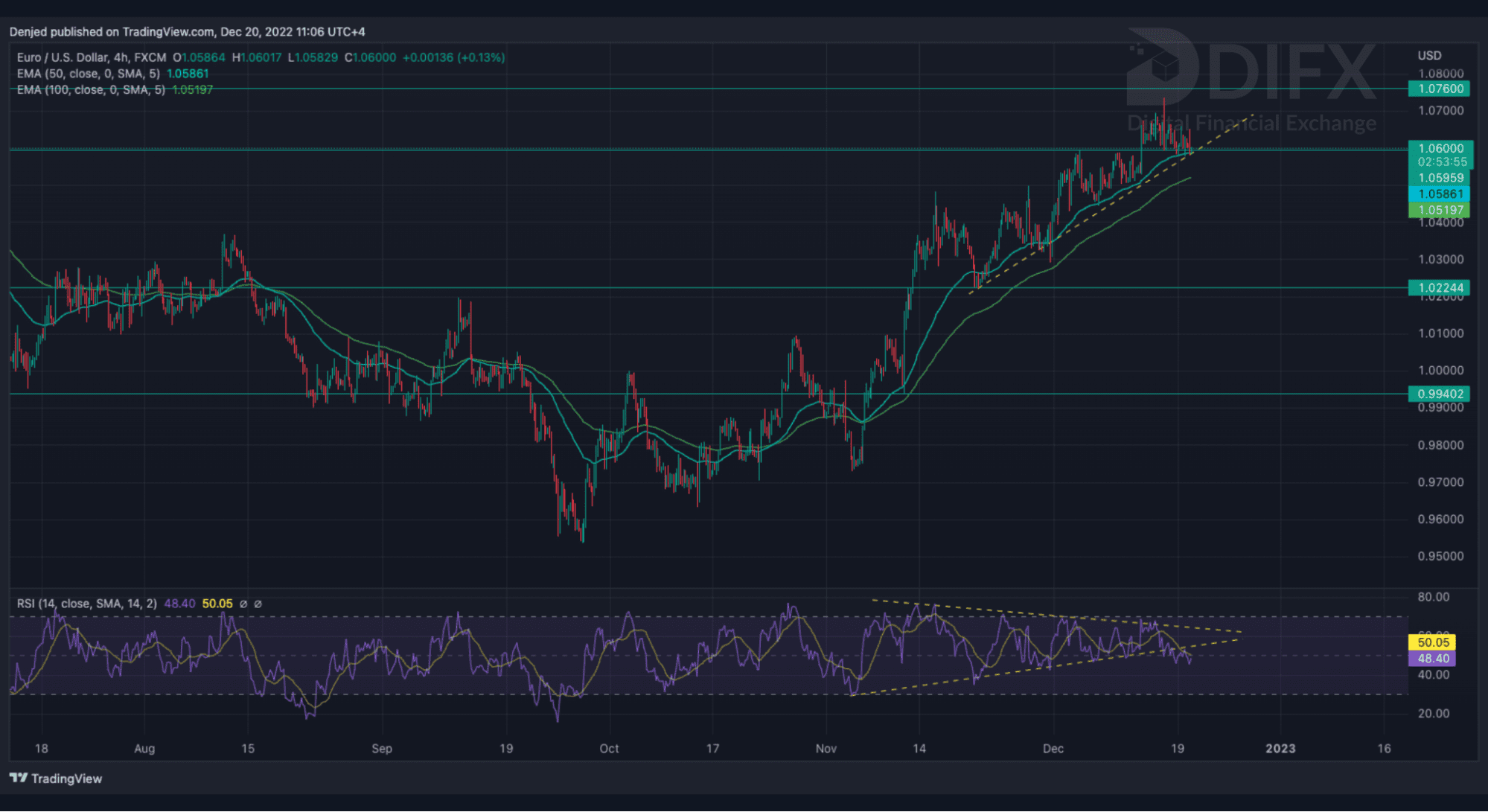Image resolution: width=1488 pixels, height=812 pixels.
Task: Click the 'Denjed published on TradingView.com' text
Action: coord(112,32)
